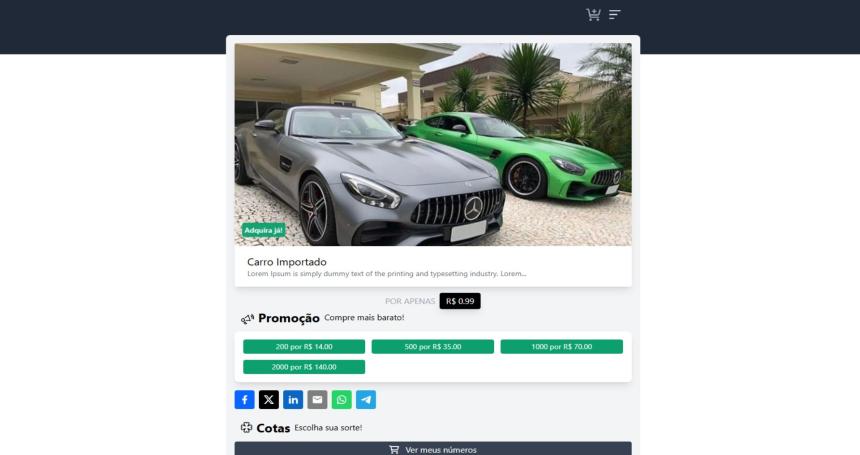Click the Lorem Ipsum description text

[x=387, y=274]
